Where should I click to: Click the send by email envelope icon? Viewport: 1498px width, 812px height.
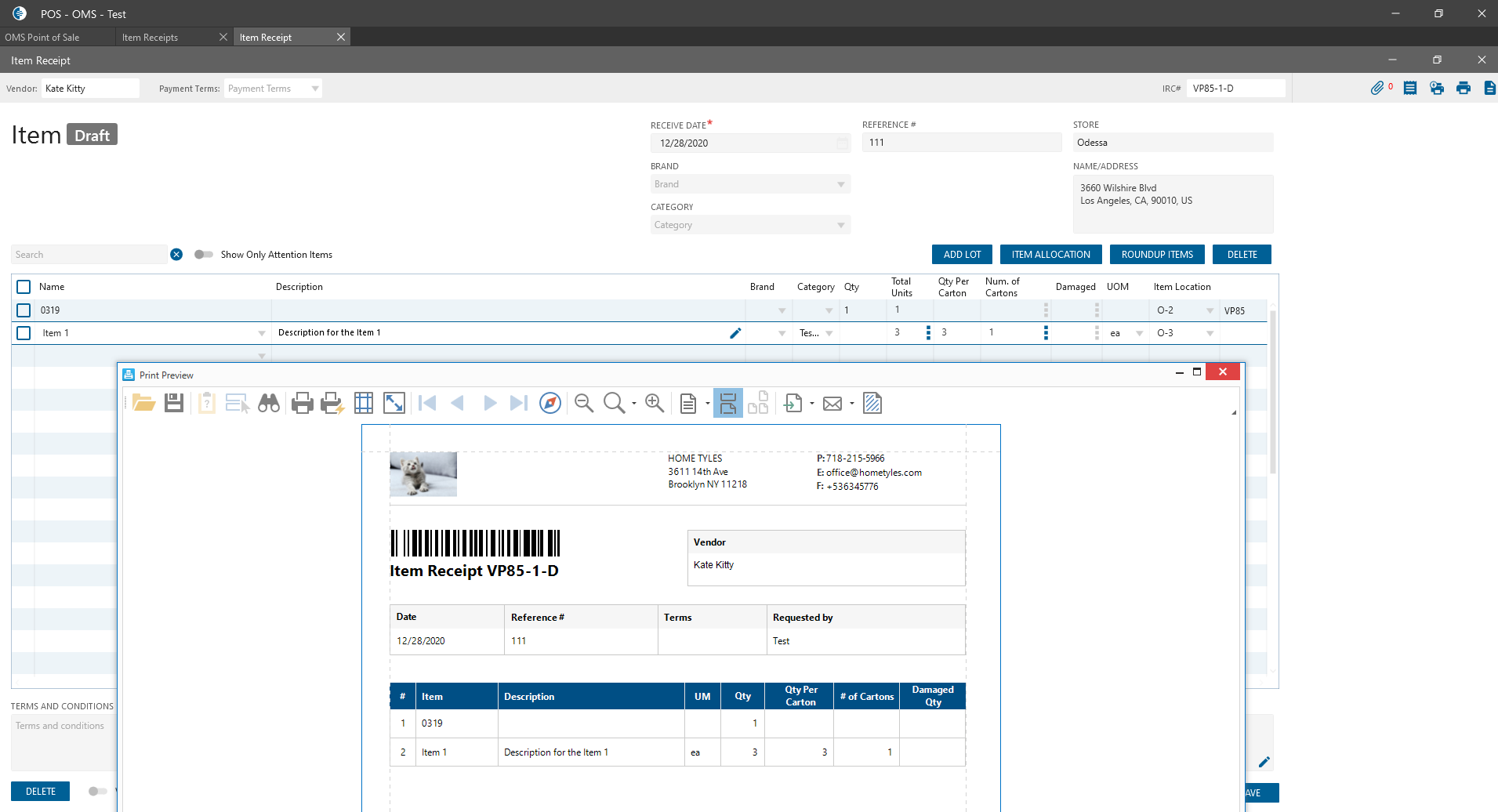832,403
